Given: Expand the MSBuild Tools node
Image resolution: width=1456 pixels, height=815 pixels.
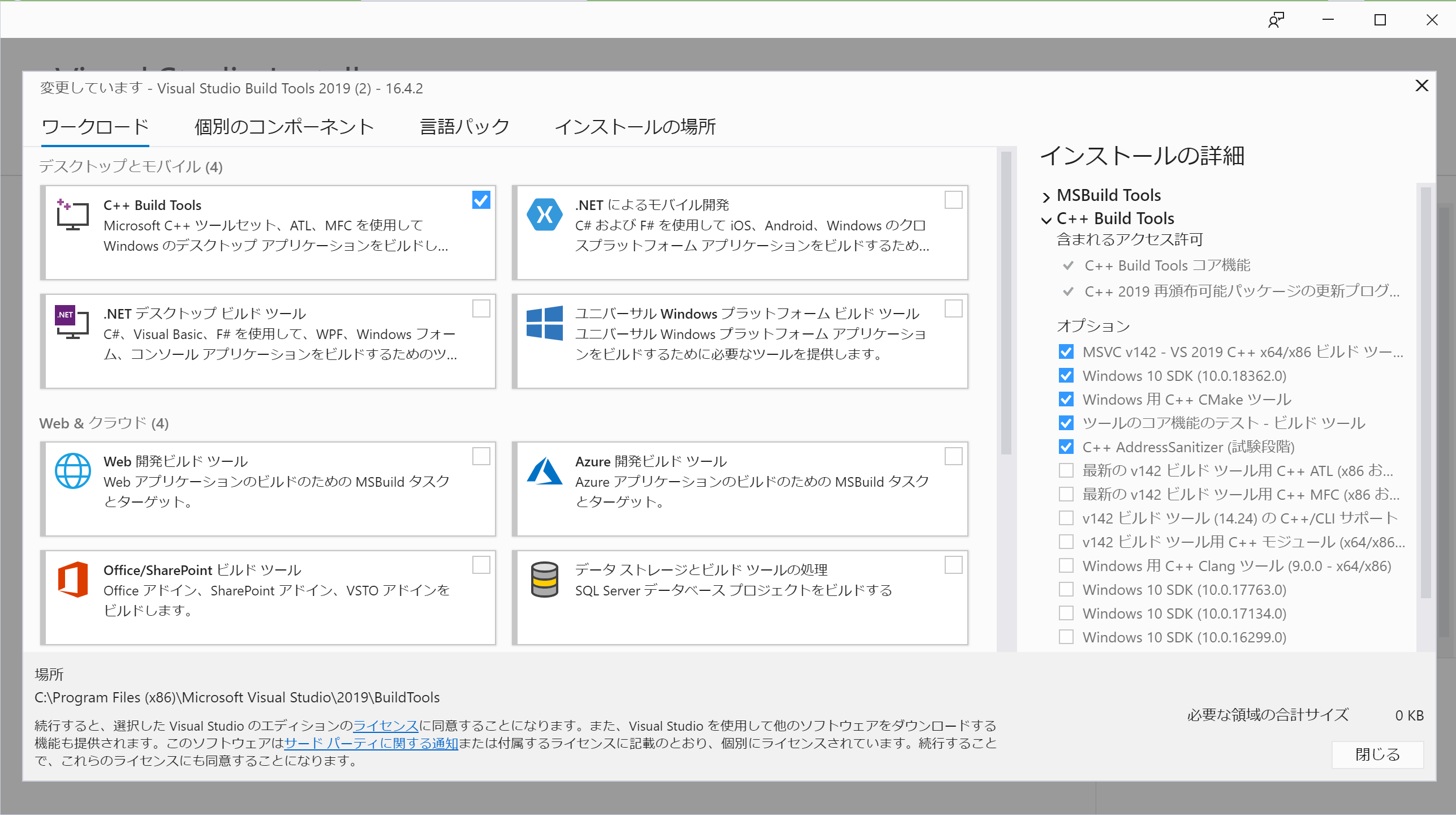Looking at the screenshot, I should point(1046,197).
